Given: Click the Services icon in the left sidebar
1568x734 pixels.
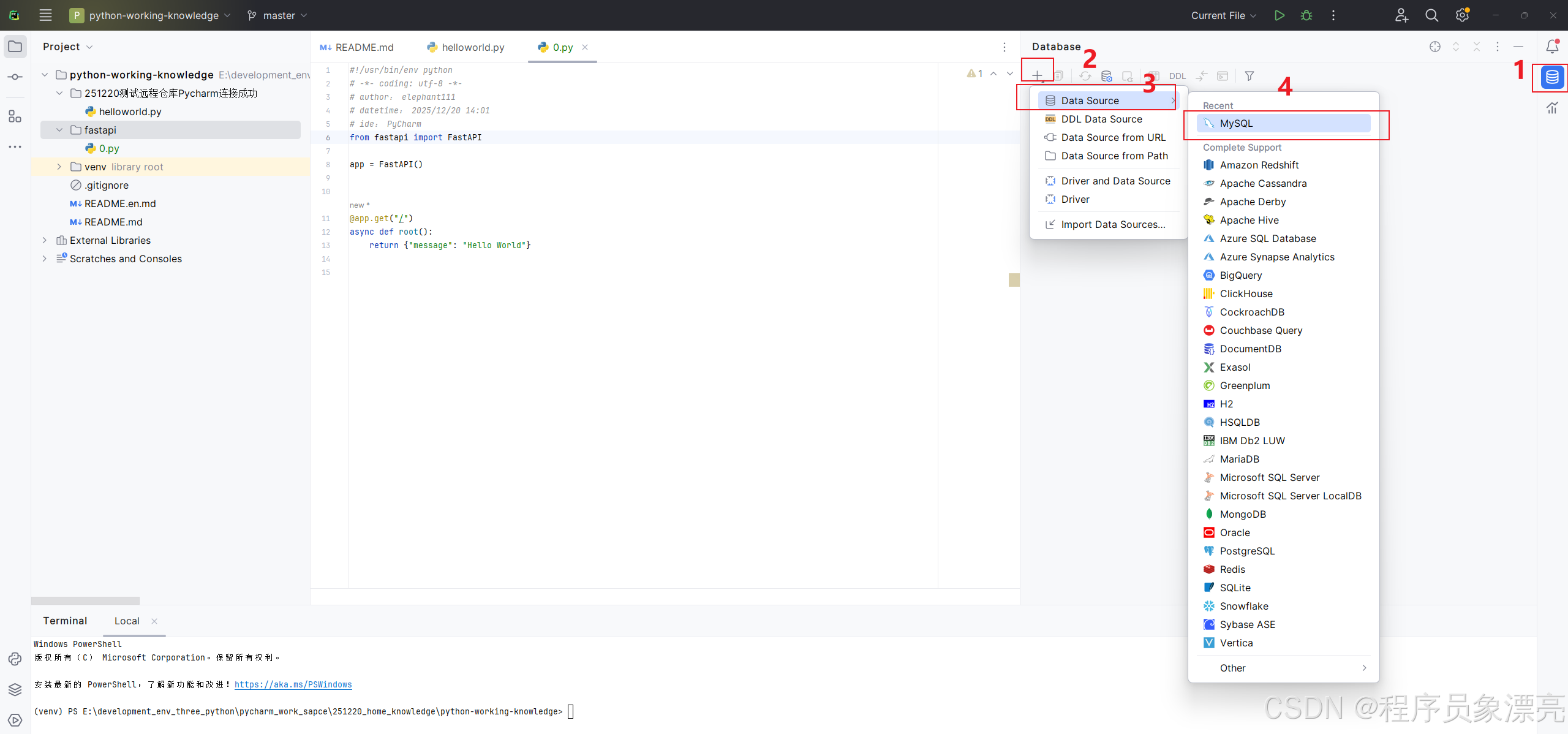Looking at the screenshot, I should coord(15,720).
